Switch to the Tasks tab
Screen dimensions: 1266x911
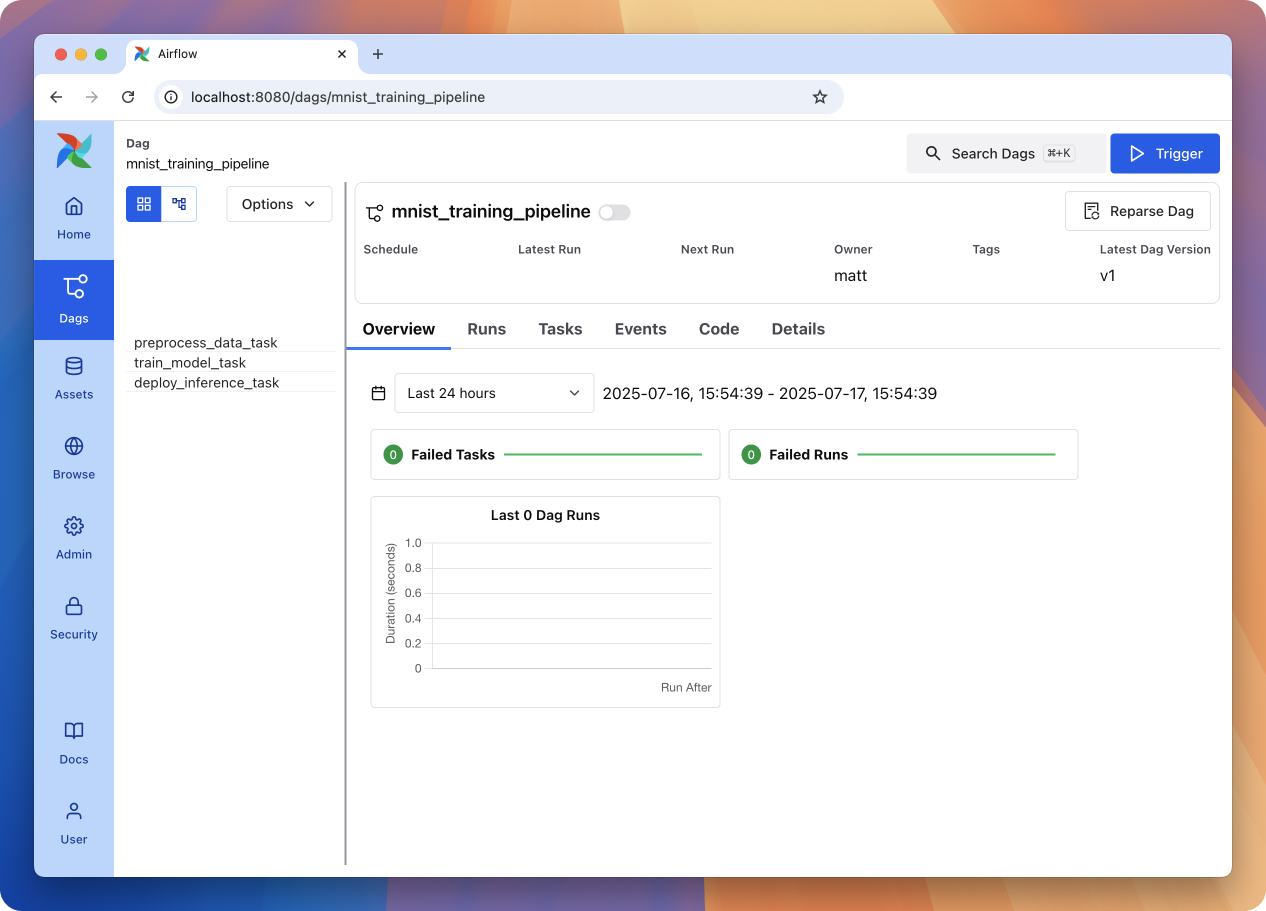pyautogui.click(x=560, y=329)
